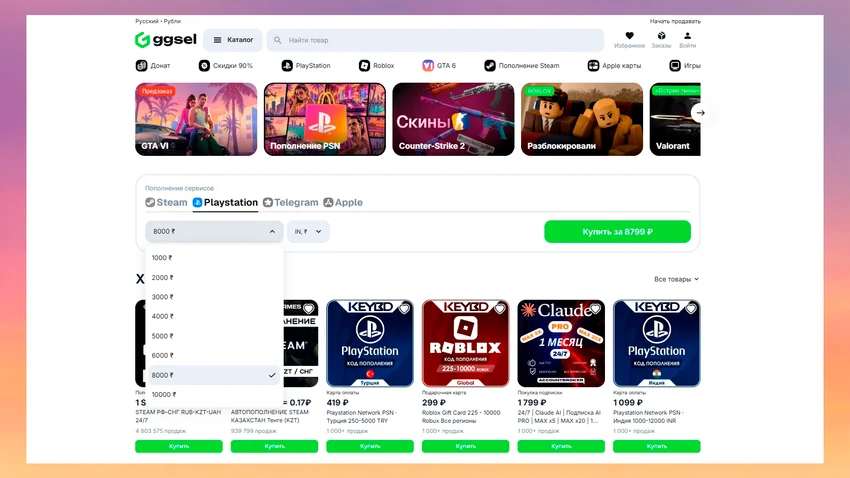This screenshot has height=478, width=850.
Task: Open PlayStation Индия product image
Action: point(656,343)
